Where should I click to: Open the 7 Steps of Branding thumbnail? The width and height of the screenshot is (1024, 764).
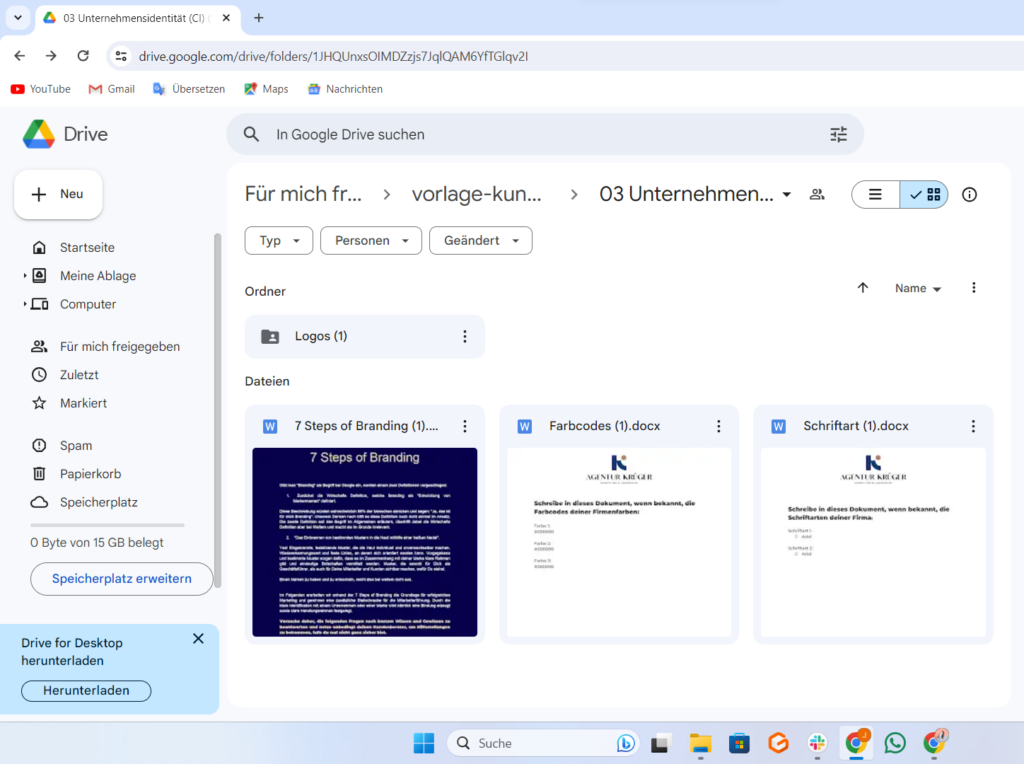(365, 542)
